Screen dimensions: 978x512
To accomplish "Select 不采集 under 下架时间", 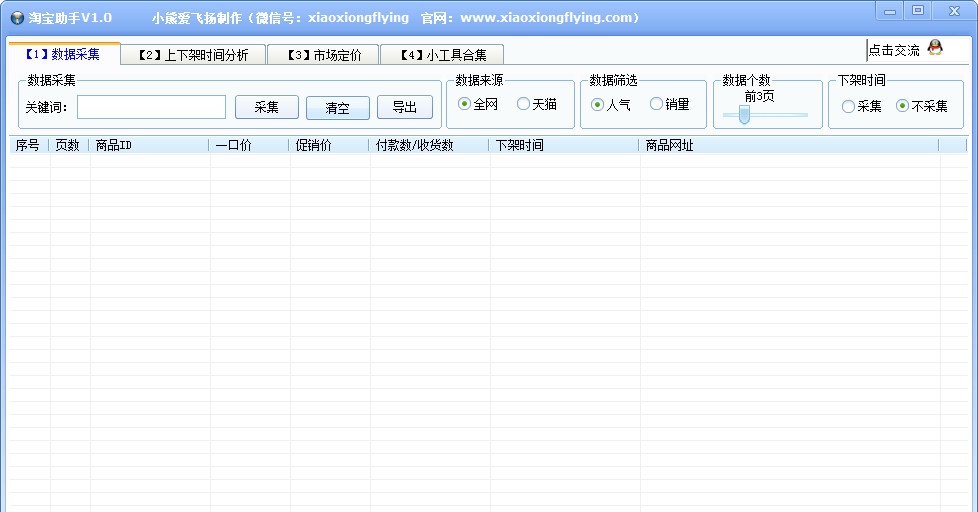I will coord(922,106).
